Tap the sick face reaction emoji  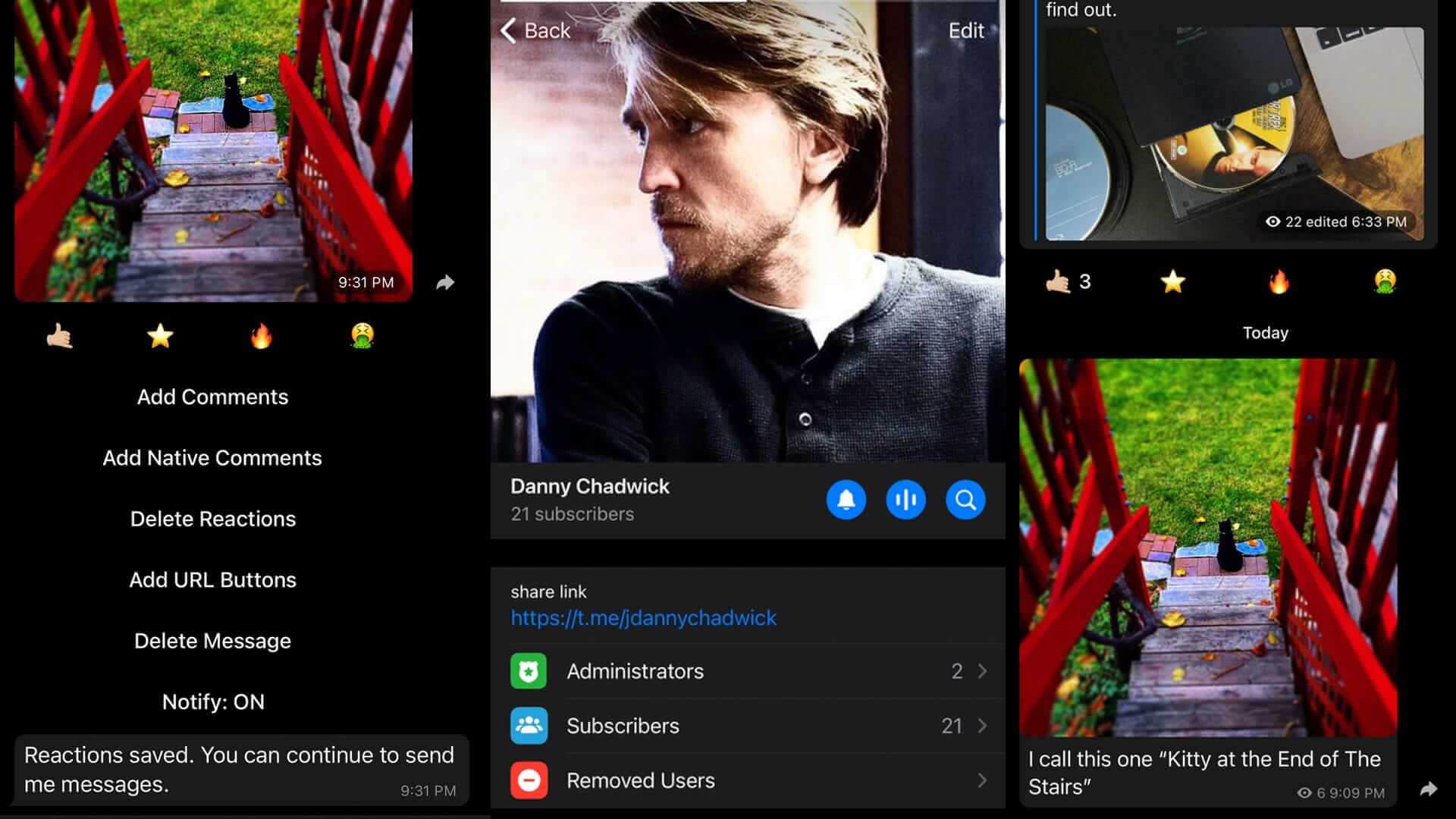tap(362, 335)
